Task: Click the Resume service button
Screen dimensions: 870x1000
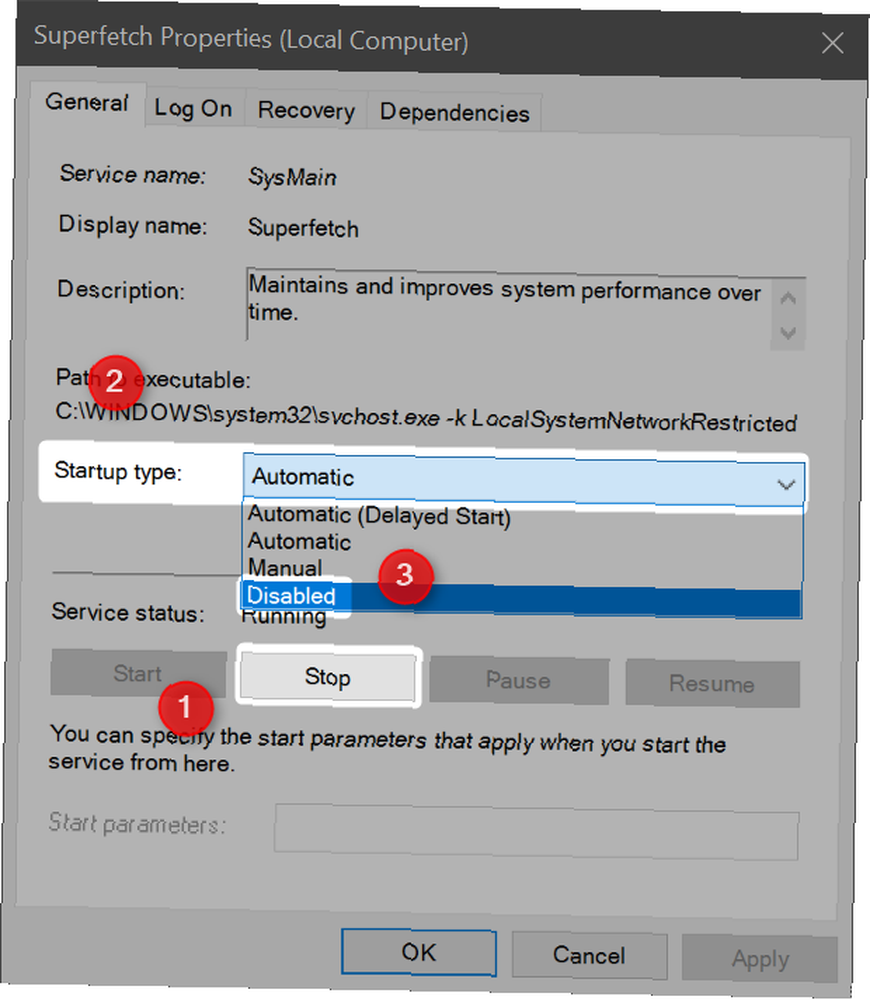Action: click(712, 684)
